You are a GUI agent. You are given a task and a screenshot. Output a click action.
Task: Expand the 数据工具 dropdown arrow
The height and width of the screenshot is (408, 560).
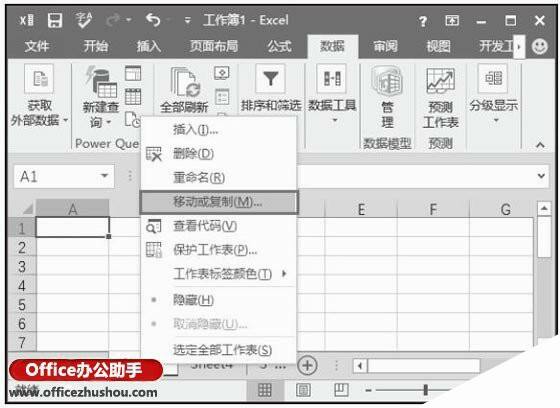335,120
